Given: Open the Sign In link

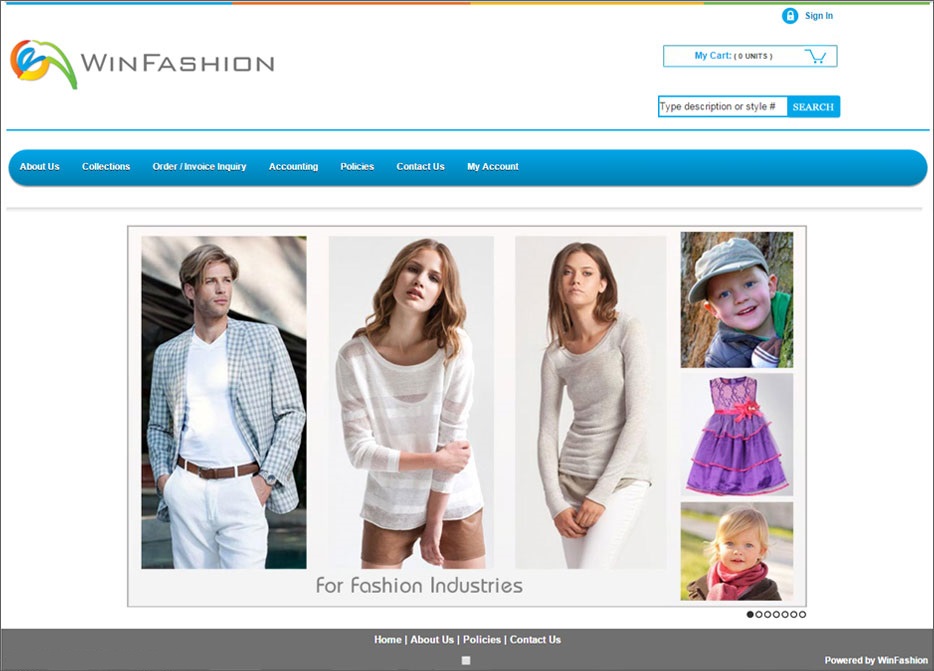Looking at the screenshot, I should [818, 16].
